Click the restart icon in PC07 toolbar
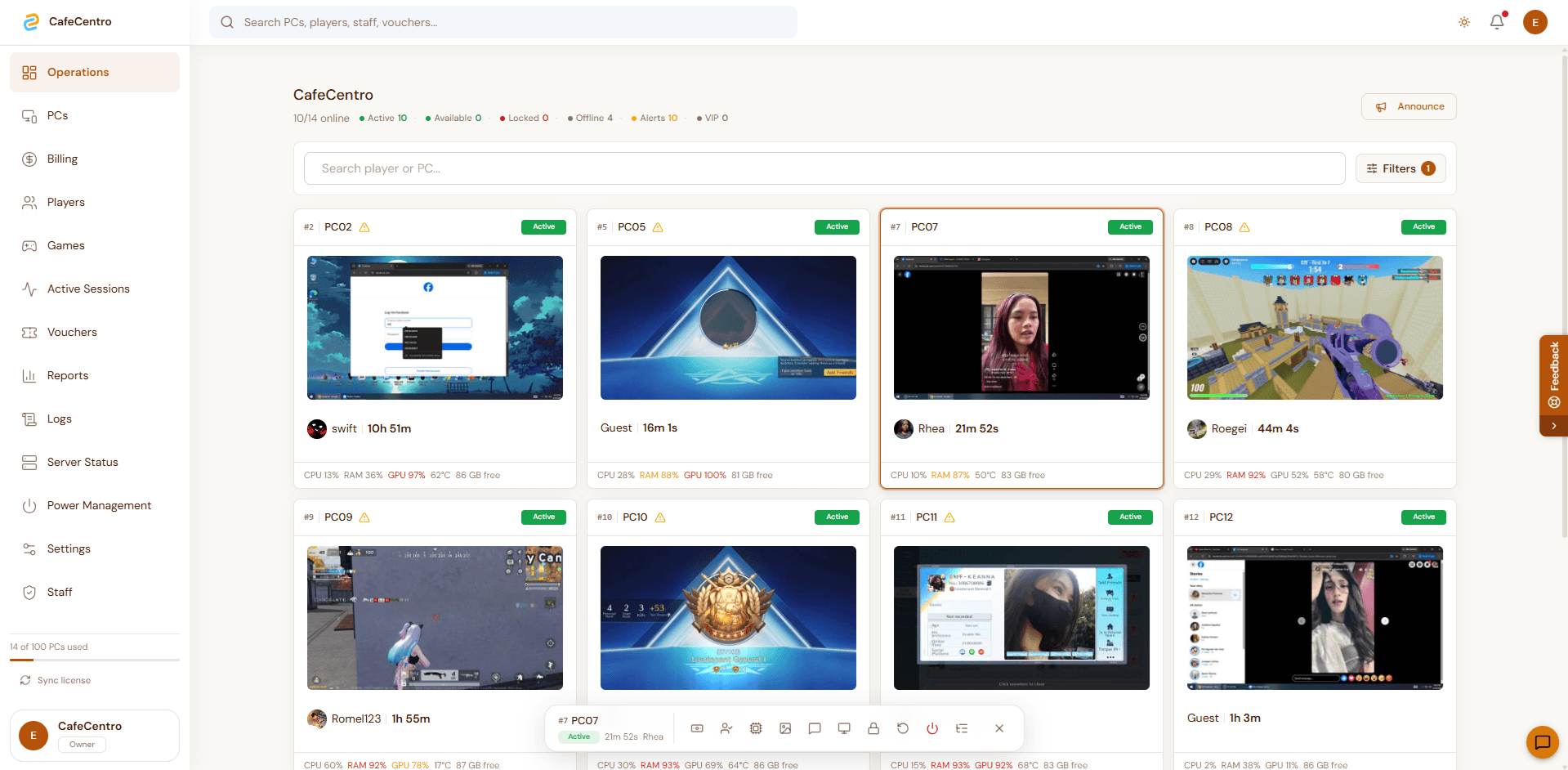 (x=903, y=728)
